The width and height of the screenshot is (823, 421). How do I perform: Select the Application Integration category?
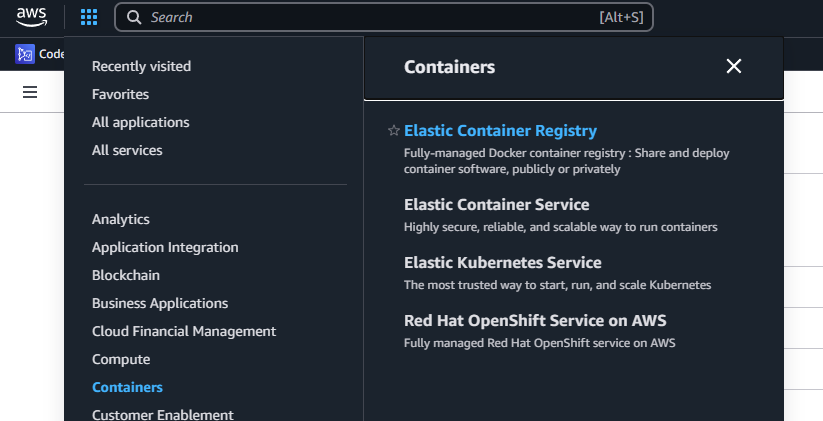pyautogui.click(x=165, y=247)
